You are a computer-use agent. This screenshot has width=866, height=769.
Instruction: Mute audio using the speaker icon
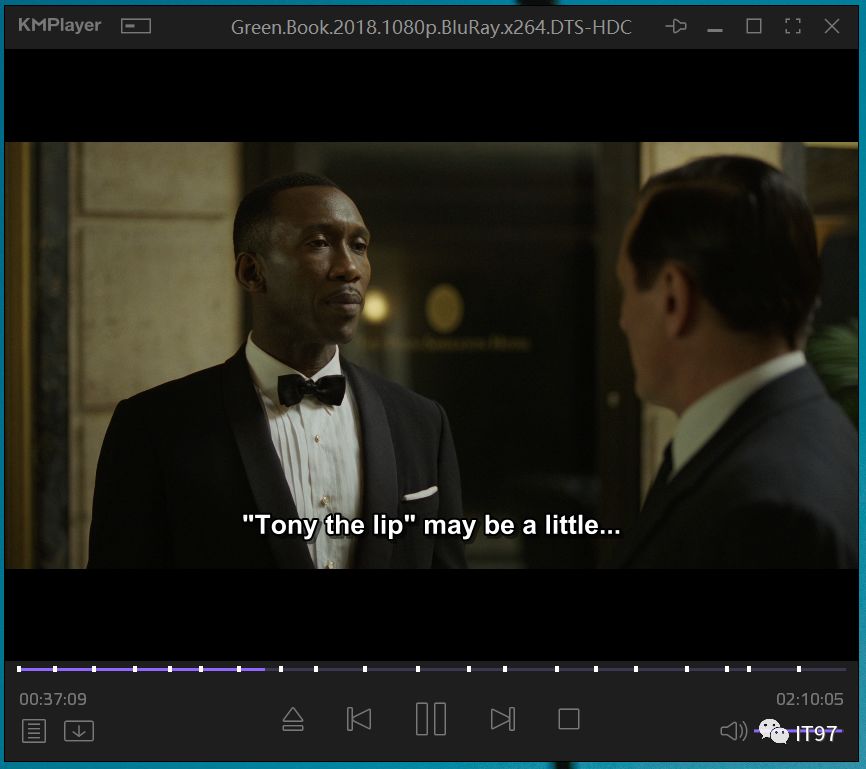732,731
